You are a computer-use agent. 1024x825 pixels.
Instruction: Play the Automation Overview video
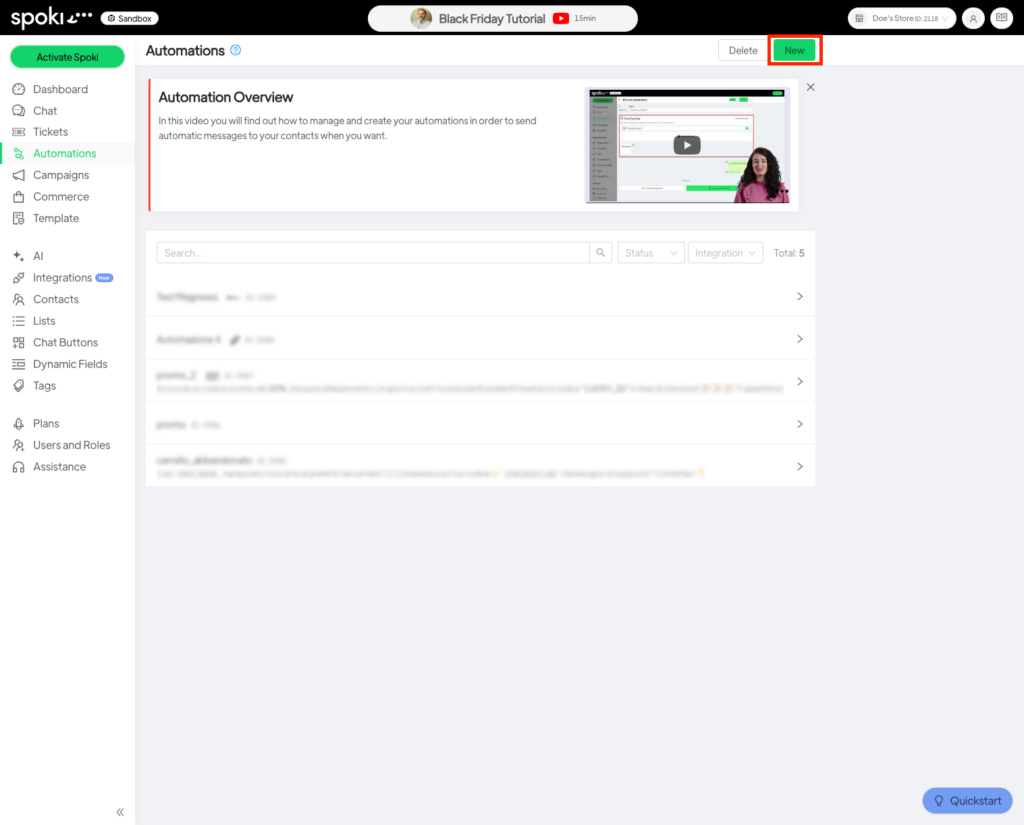[x=686, y=145]
